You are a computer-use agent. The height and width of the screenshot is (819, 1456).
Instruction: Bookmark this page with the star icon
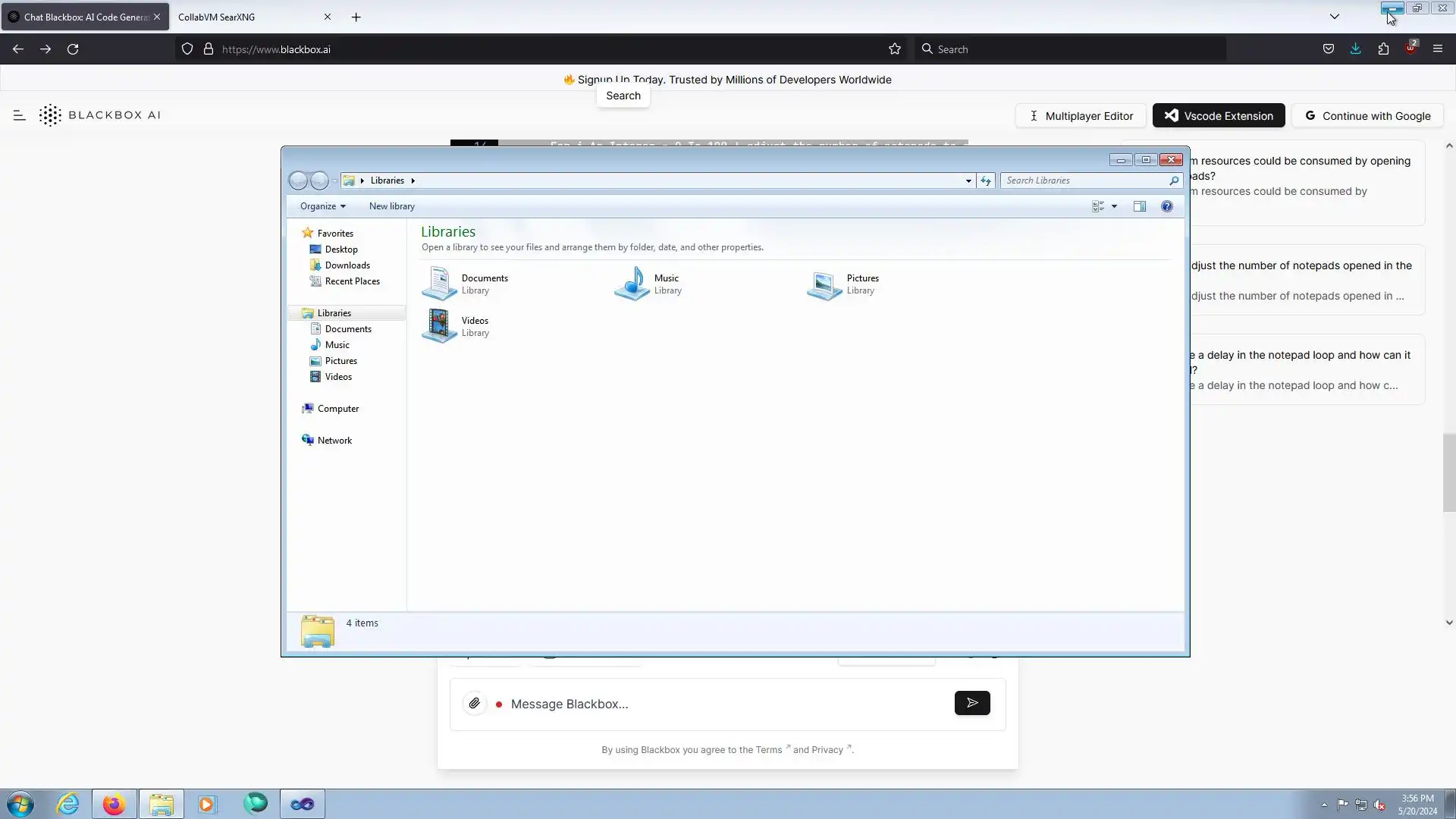(895, 49)
